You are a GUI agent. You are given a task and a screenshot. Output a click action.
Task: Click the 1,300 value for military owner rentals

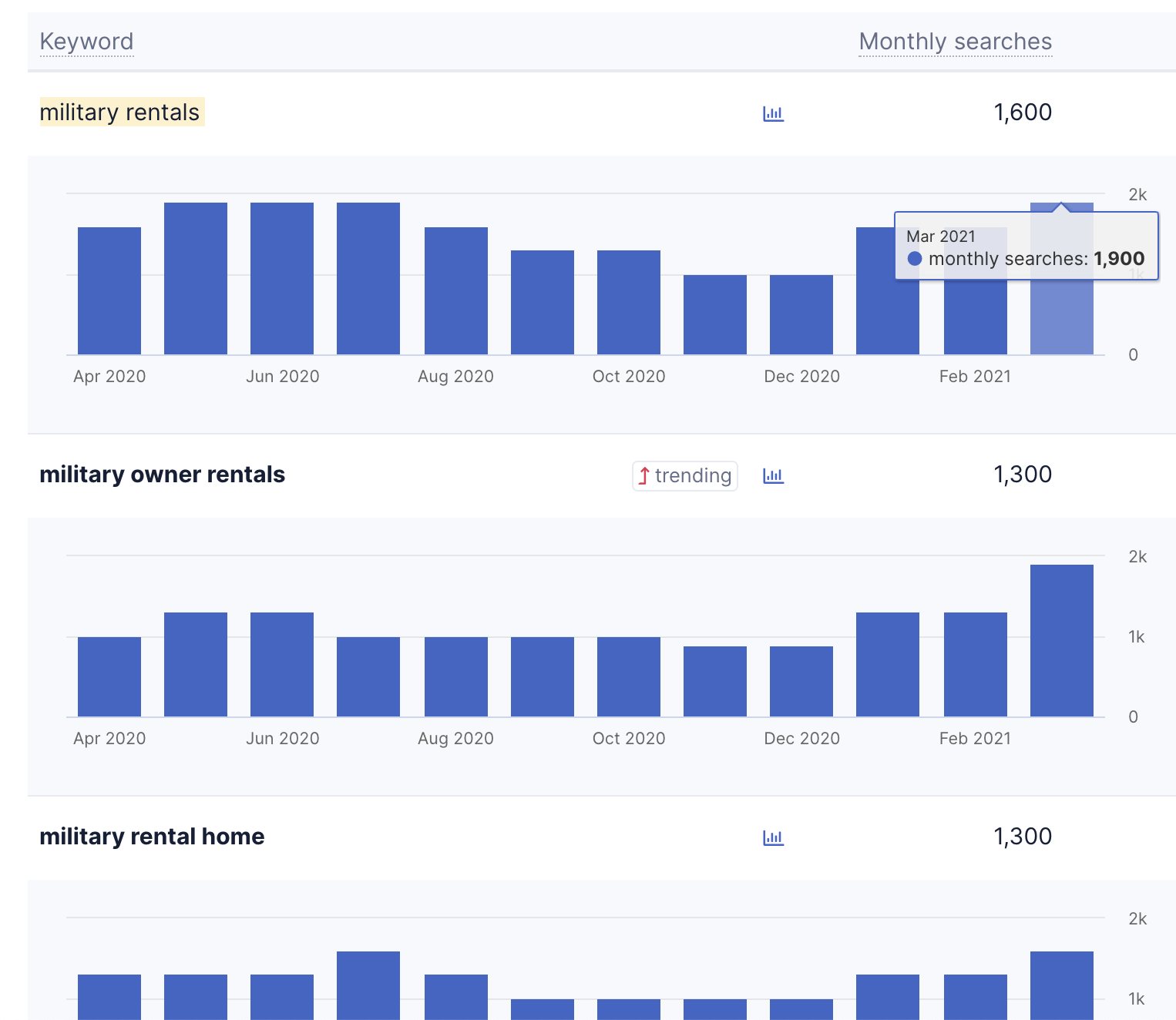[1022, 475]
